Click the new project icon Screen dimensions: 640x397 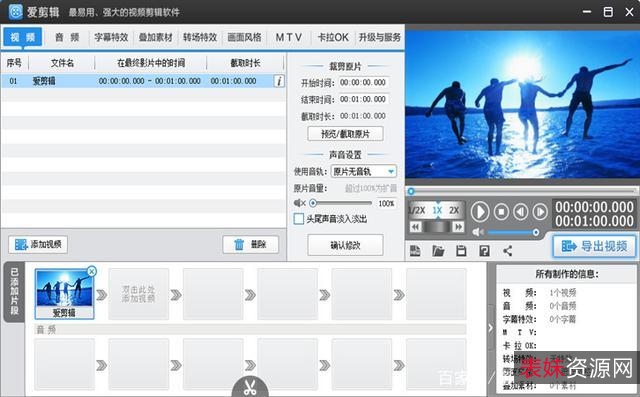(415, 251)
